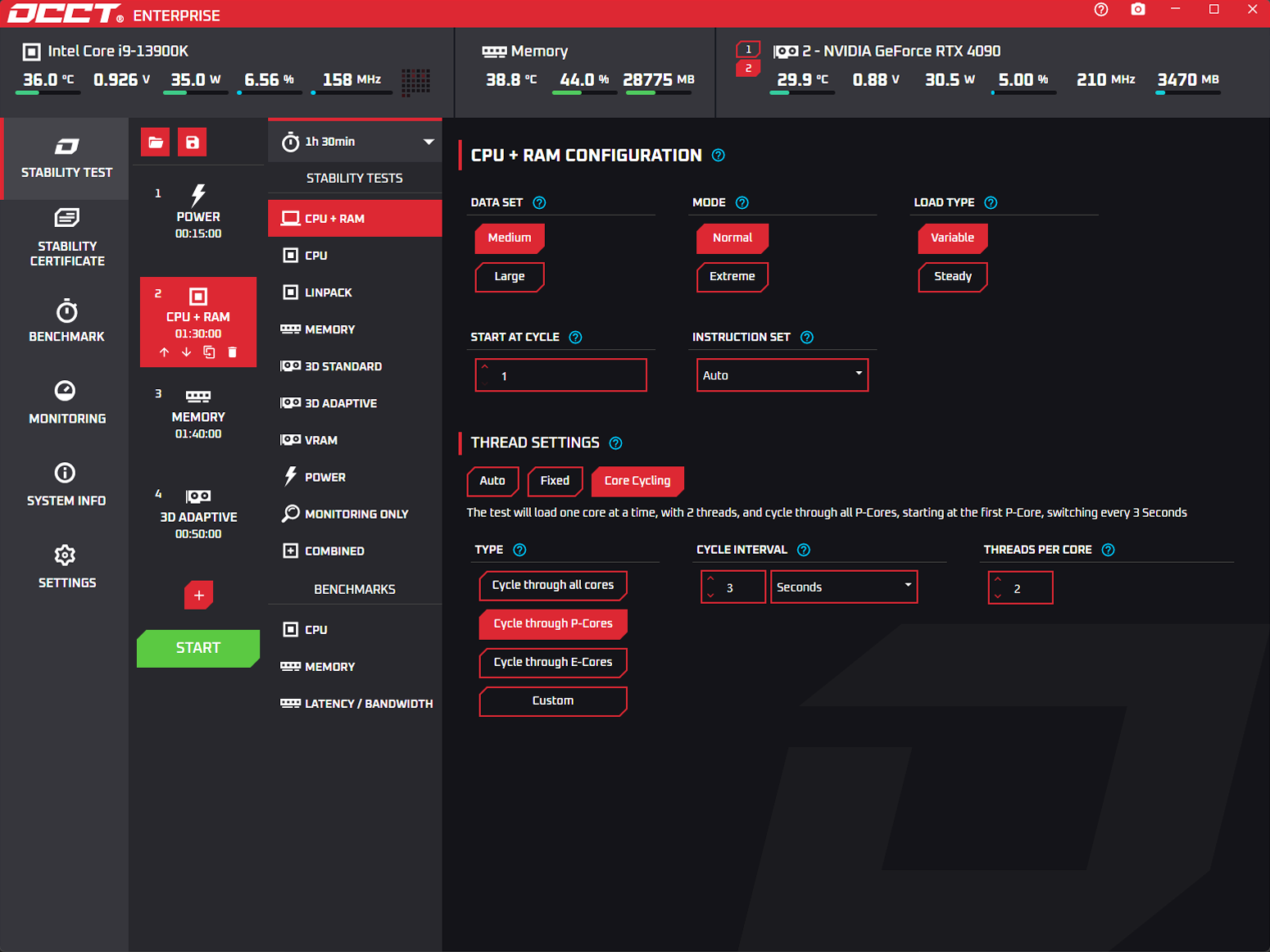Increase Start At Cycle value

[486, 368]
